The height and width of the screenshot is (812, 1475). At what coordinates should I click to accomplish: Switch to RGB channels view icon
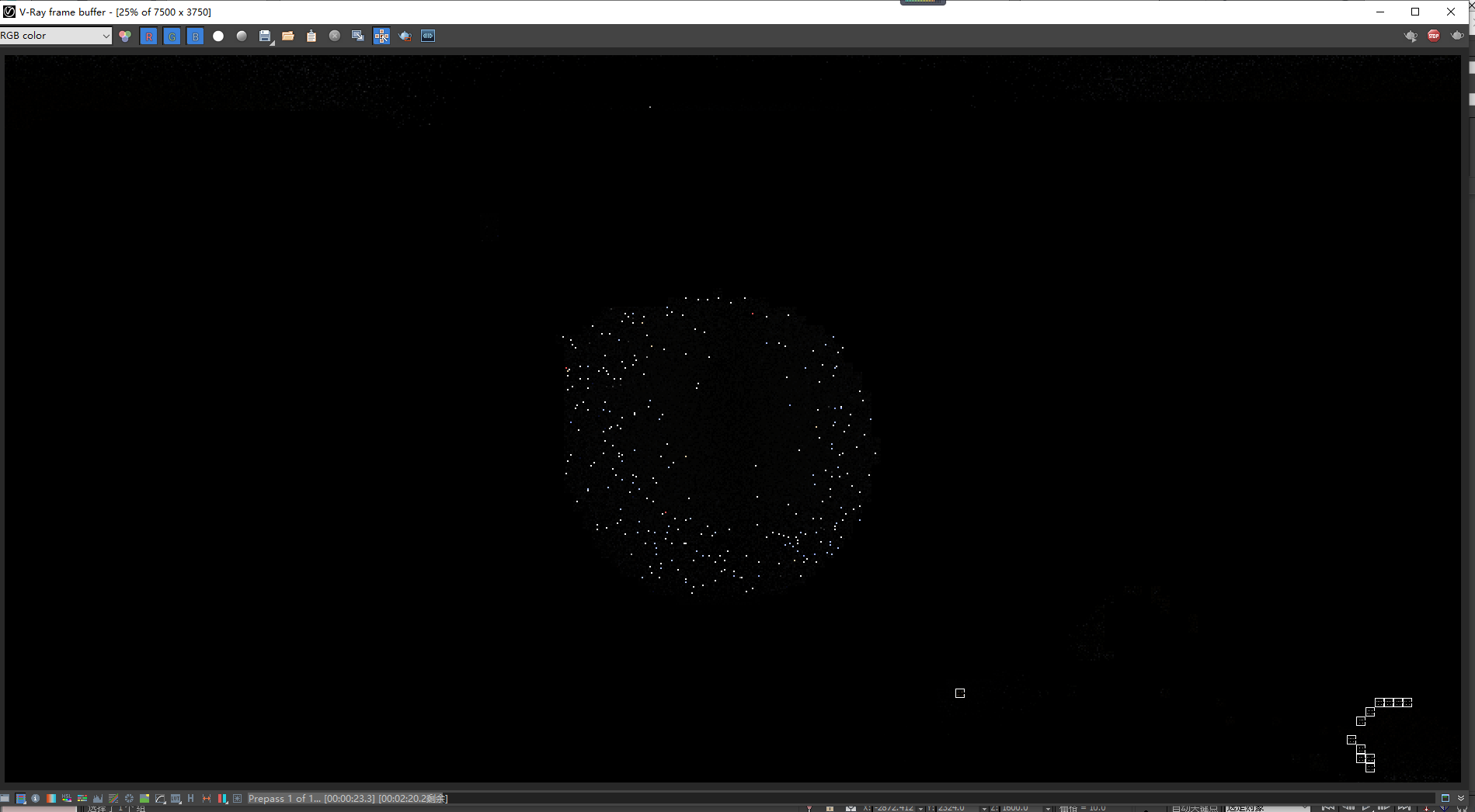coord(125,36)
